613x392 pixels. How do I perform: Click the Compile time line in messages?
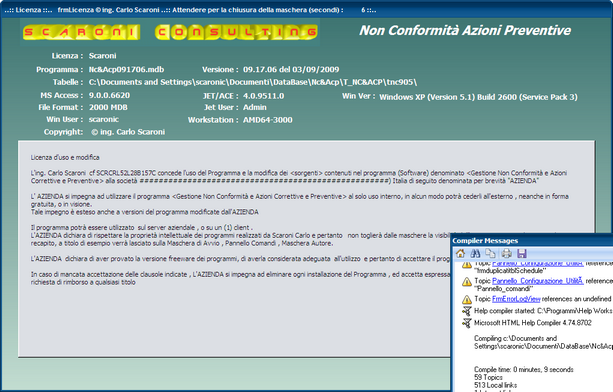coord(523,369)
